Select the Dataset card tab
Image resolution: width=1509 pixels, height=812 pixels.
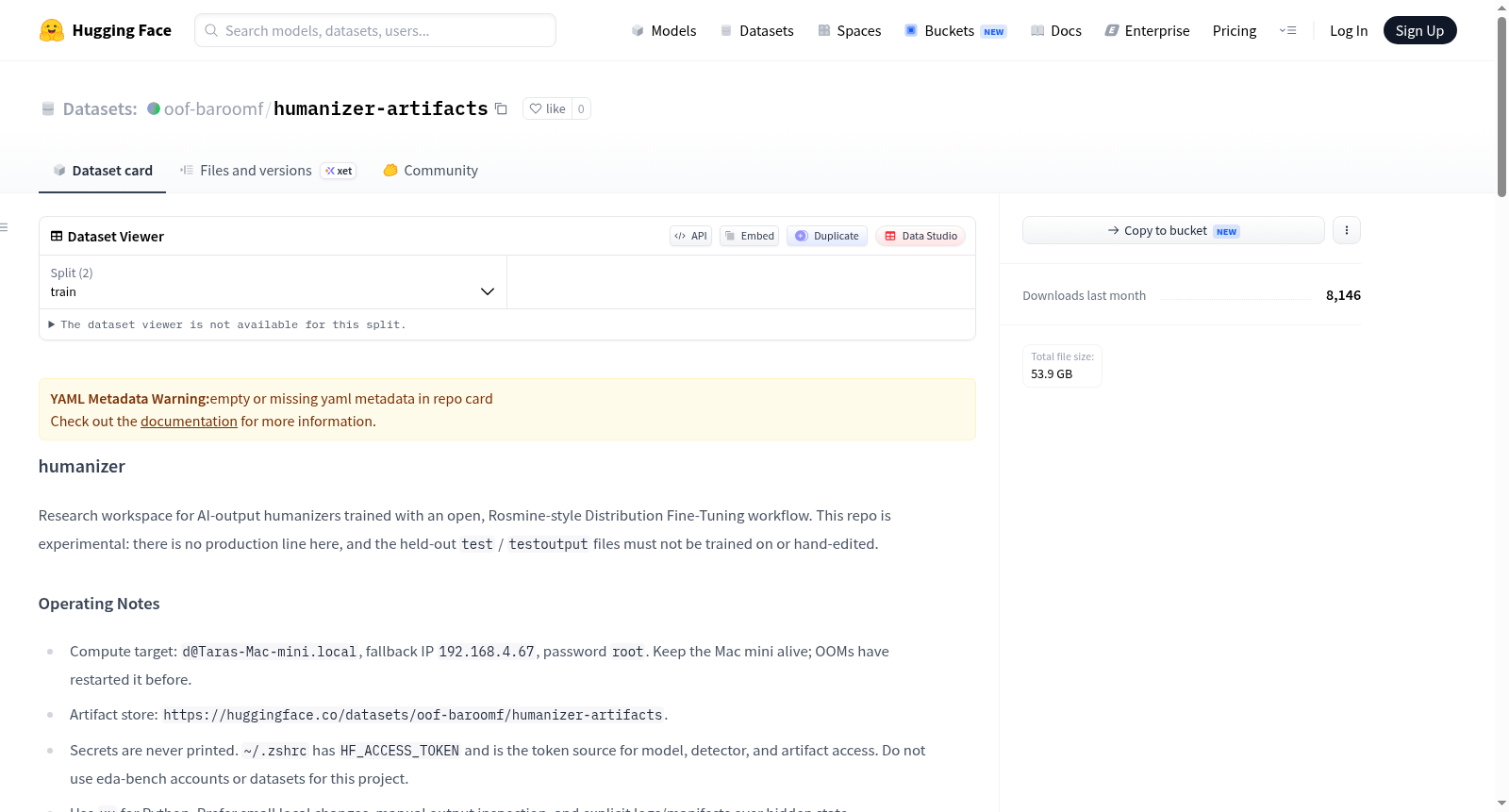[x=102, y=171]
